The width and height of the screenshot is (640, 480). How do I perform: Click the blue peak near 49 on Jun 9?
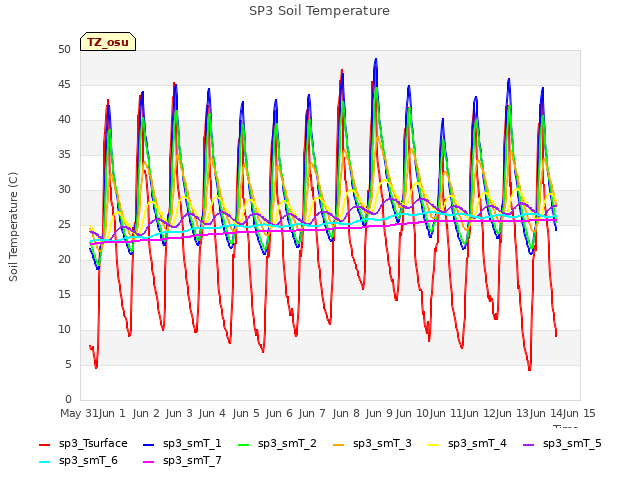pos(376,60)
